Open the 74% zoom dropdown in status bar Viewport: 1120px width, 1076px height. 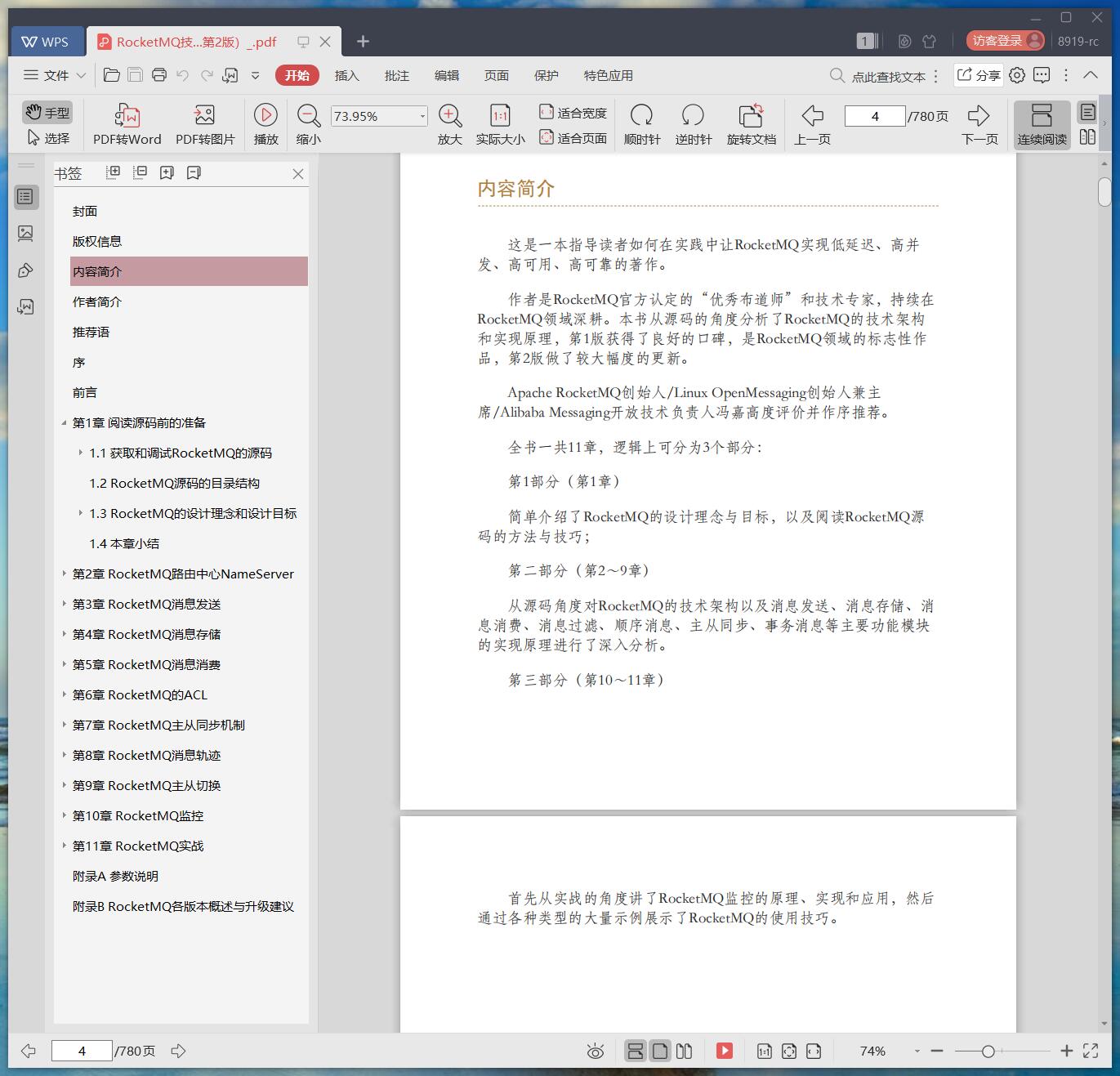[917, 1051]
